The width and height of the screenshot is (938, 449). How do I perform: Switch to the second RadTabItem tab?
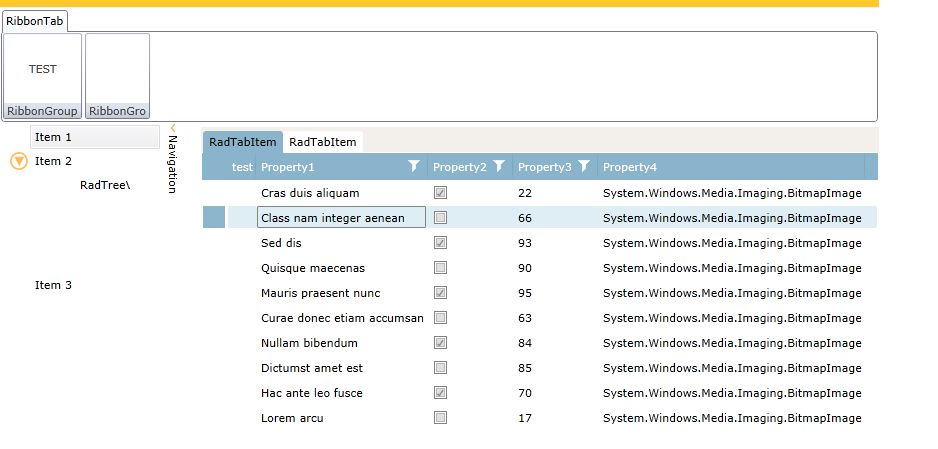tap(322, 143)
